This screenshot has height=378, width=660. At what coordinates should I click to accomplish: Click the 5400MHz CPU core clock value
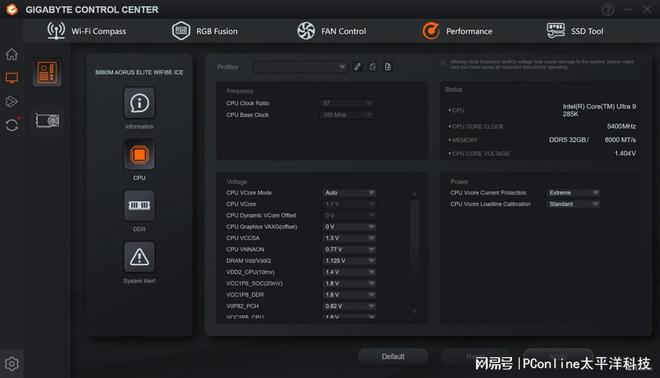click(621, 126)
